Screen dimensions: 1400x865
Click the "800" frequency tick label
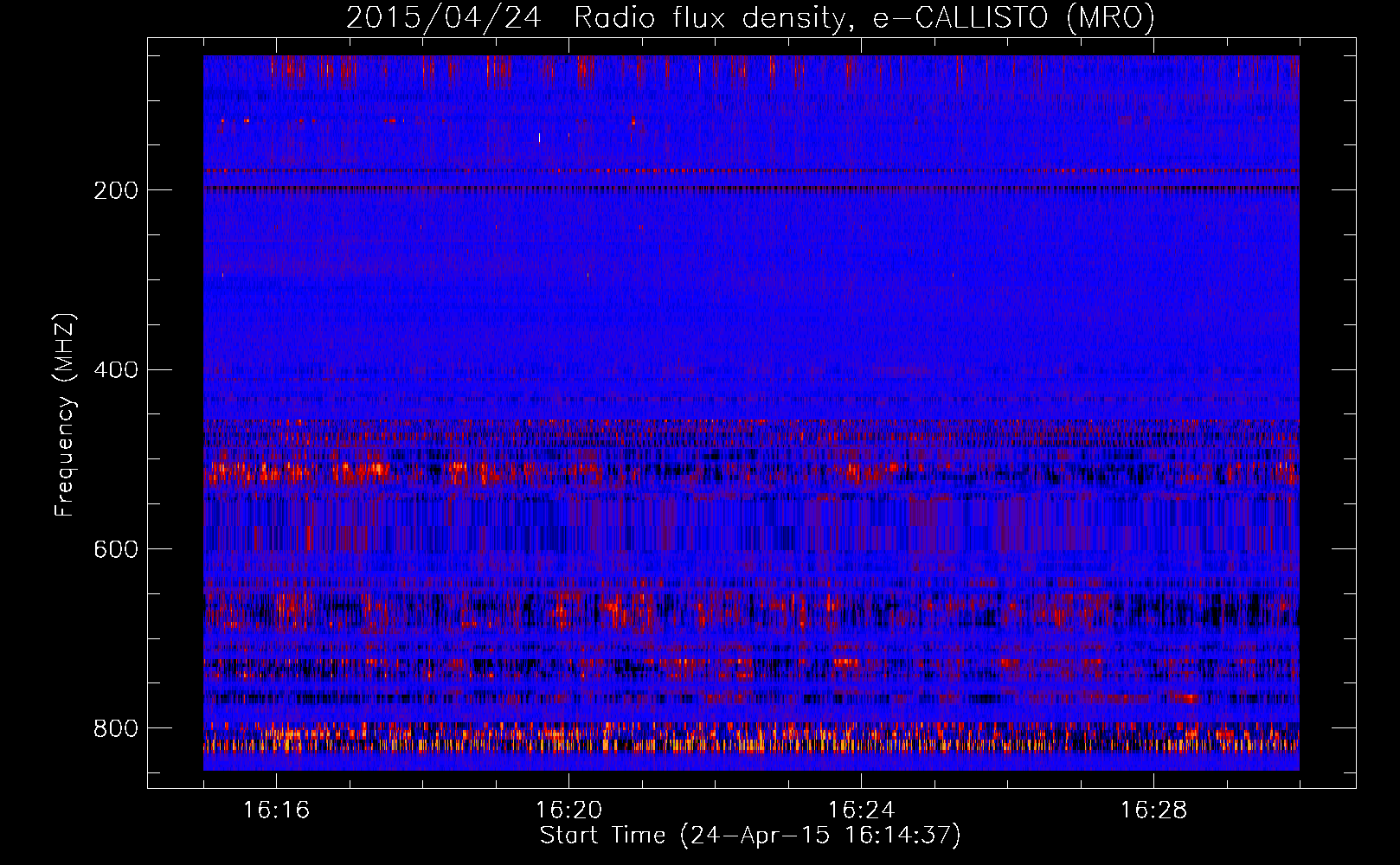click(116, 728)
